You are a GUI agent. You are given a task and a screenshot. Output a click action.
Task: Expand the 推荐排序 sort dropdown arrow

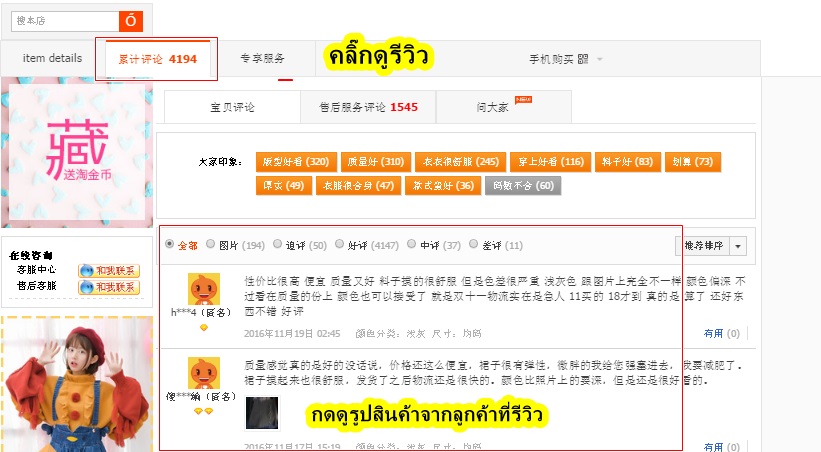[738, 246]
